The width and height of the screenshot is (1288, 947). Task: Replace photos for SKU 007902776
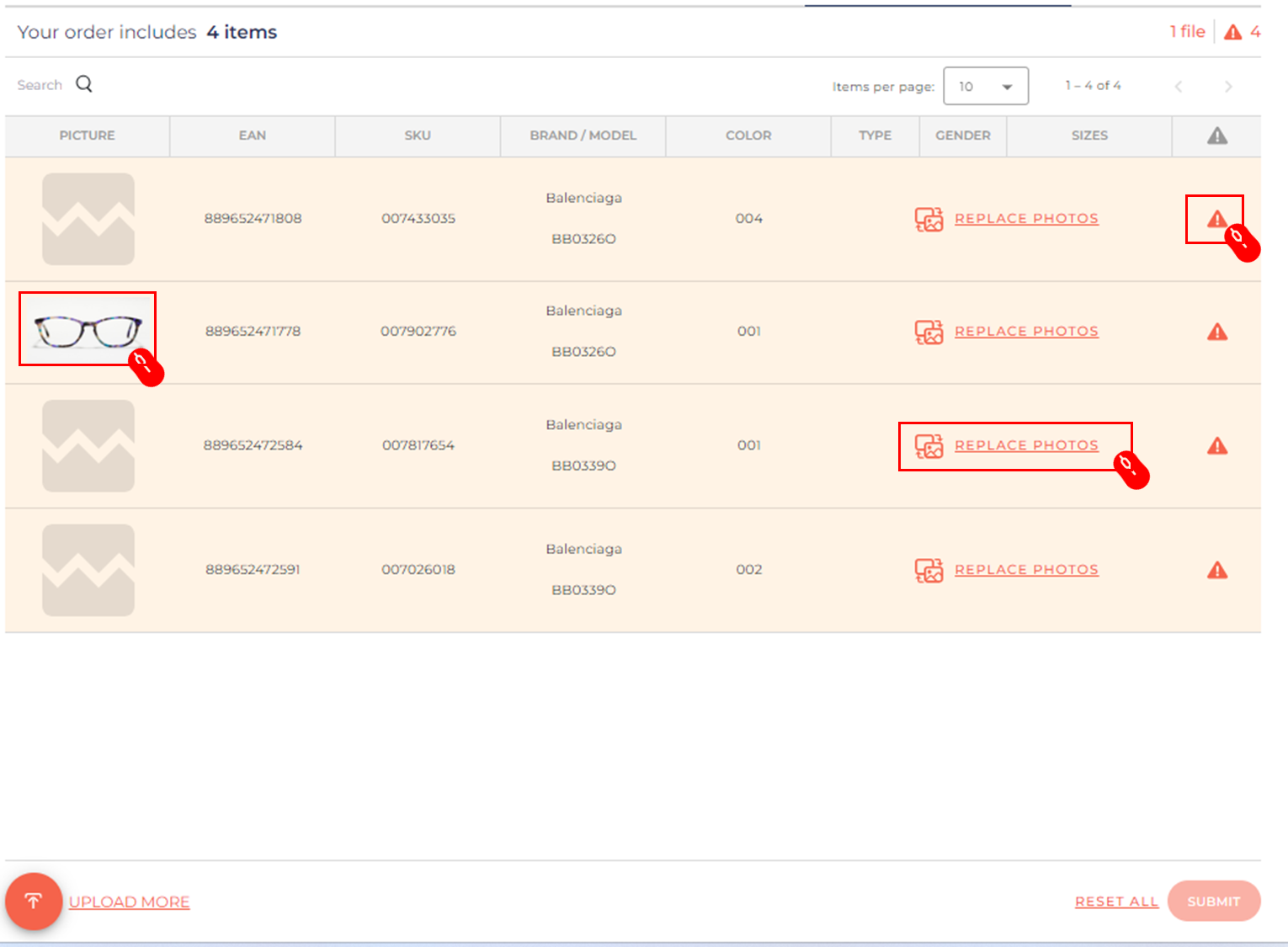tap(1025, 332)
